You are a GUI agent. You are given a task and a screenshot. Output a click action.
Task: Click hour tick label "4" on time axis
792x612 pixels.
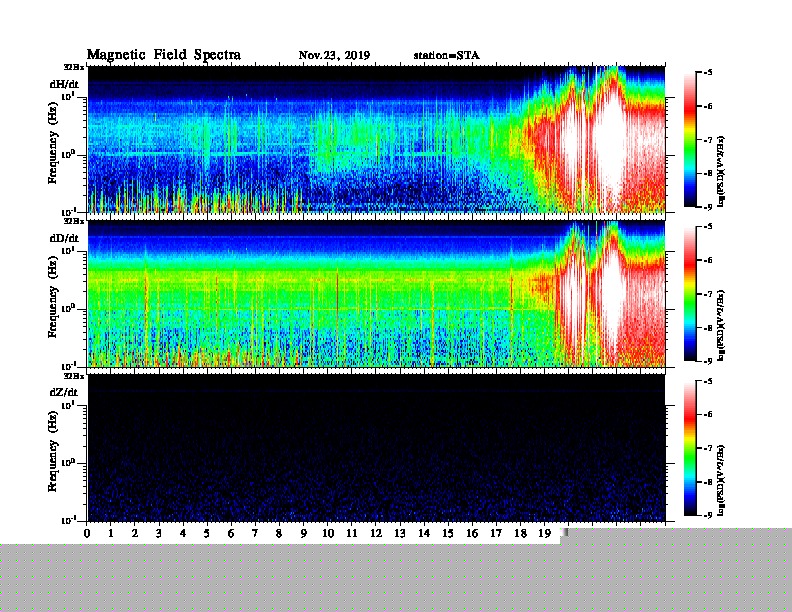click(183, 533)
